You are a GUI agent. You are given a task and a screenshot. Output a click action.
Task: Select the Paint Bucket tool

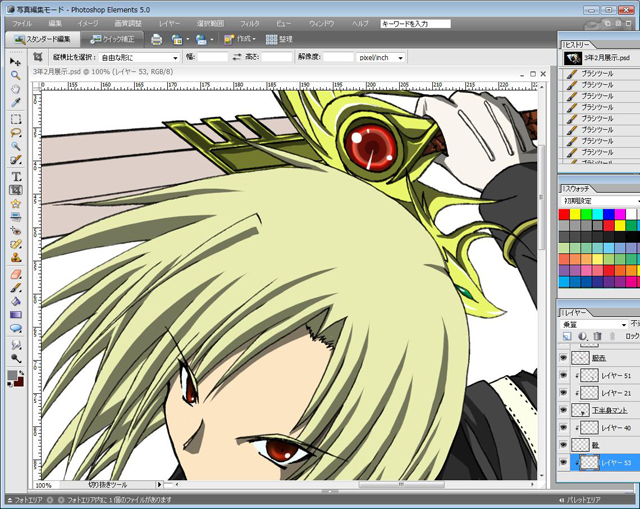pyautogui.click(x=16, y=301)
